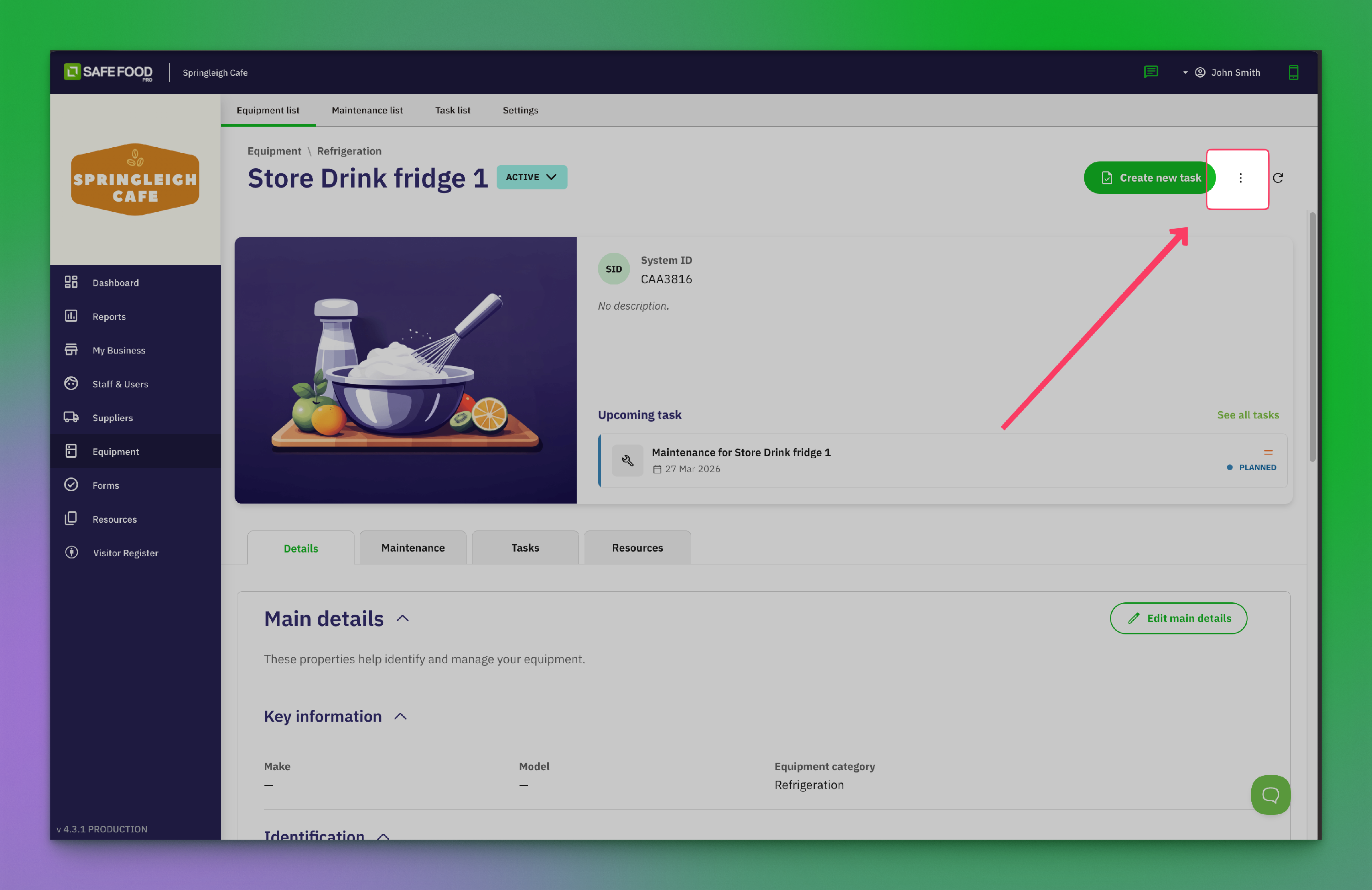Click Create new task button
1372x890 pixels.
click(1149, 178)
